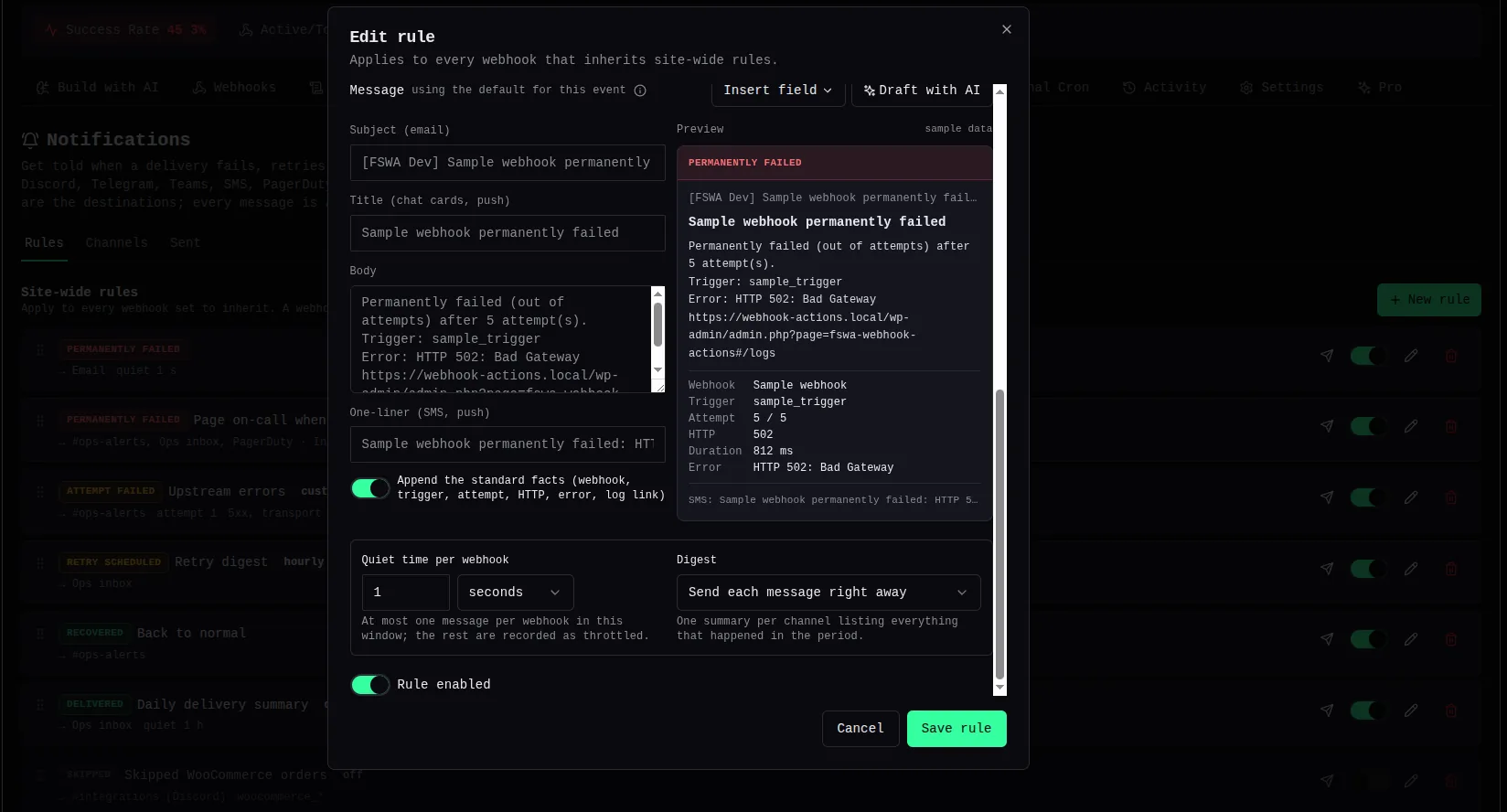Delete the Email quiet 1 s rule

(1451, 356)
